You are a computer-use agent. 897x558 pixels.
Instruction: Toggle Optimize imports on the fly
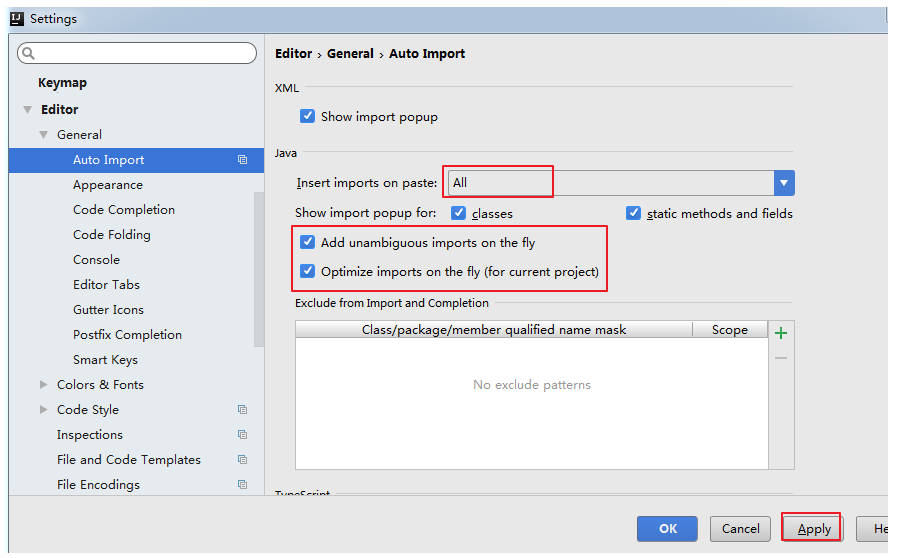(307, 271)
